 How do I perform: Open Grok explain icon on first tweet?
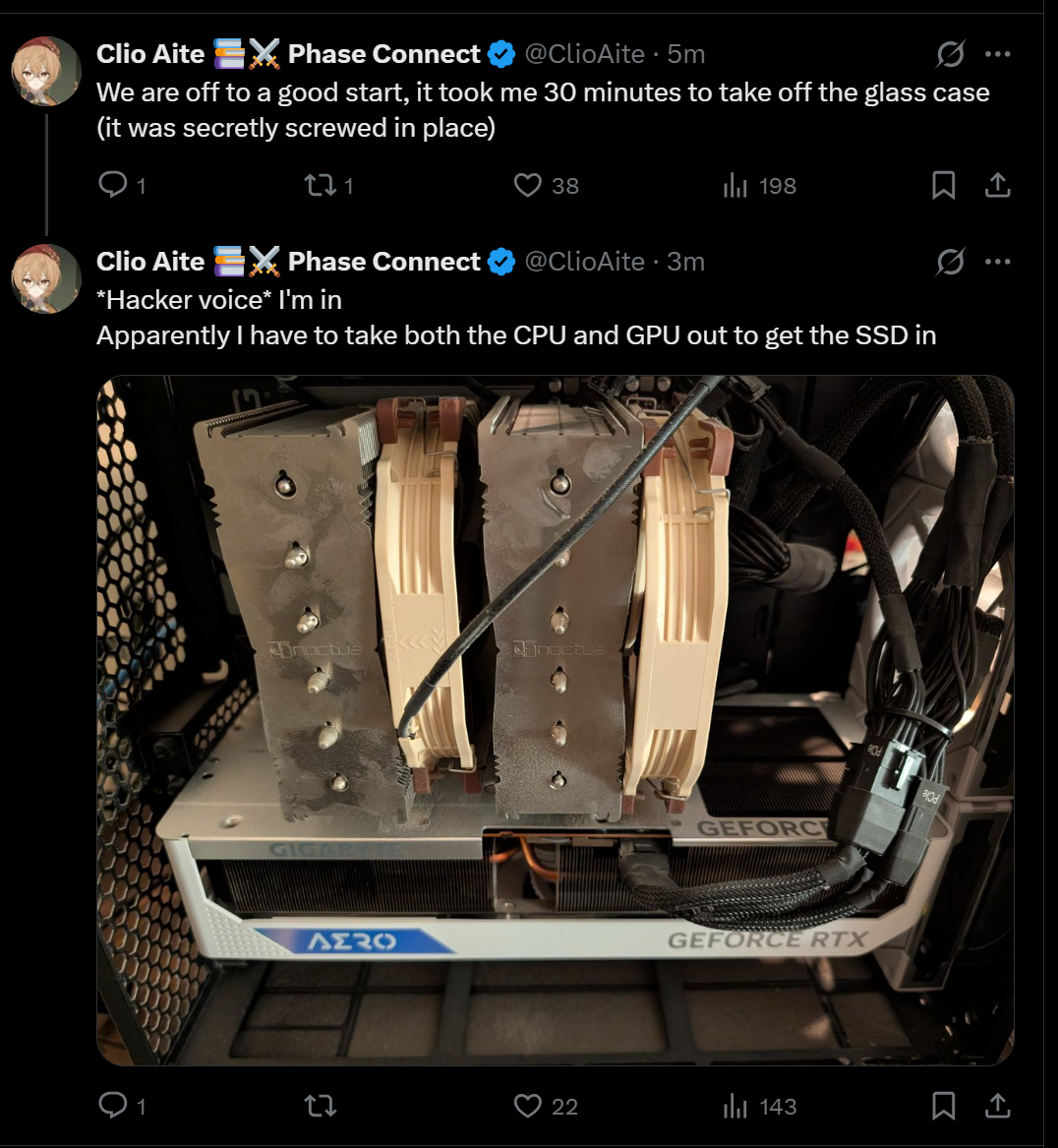[x=950, y=53]
